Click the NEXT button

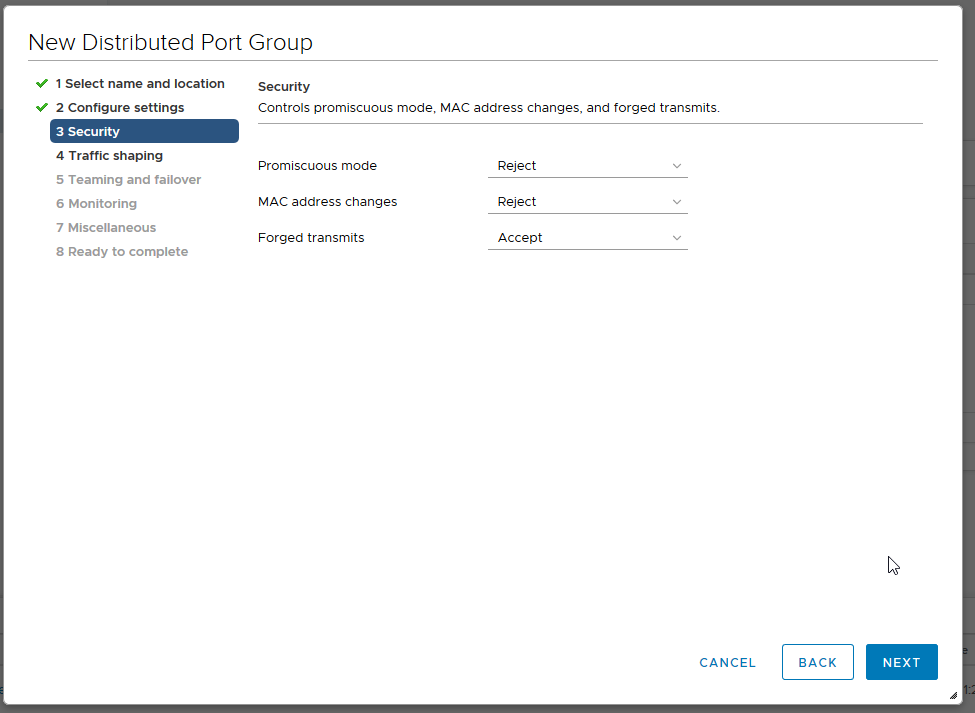(901, 662)
